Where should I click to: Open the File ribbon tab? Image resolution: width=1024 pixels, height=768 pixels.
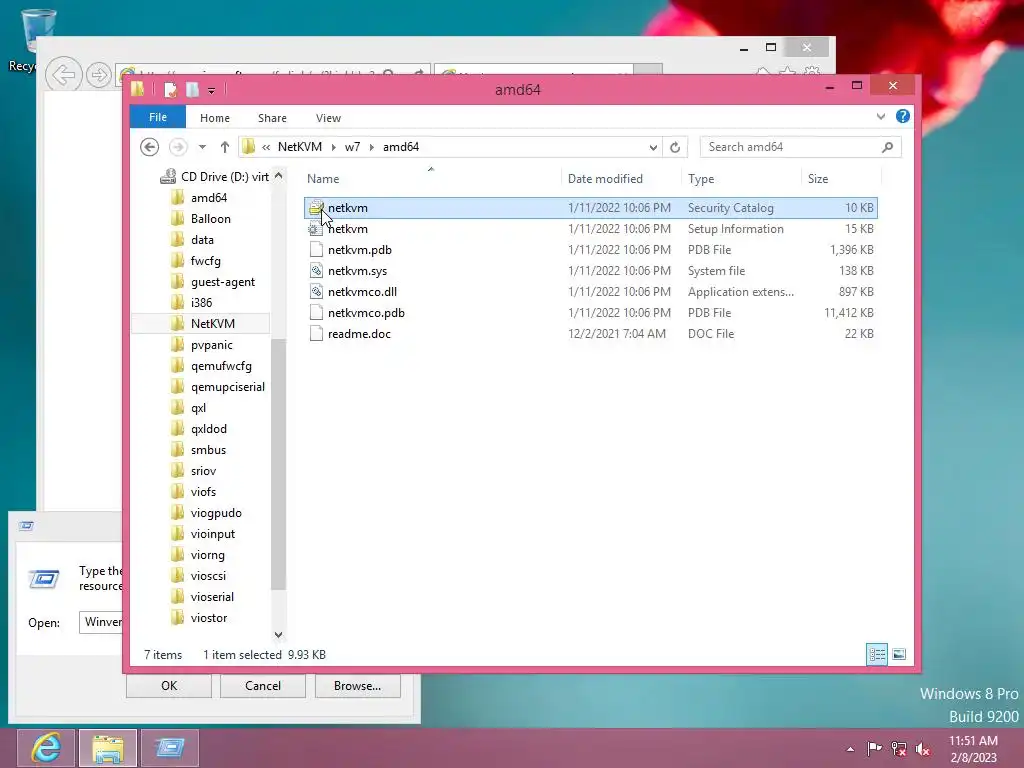click(x=158, y=118)
